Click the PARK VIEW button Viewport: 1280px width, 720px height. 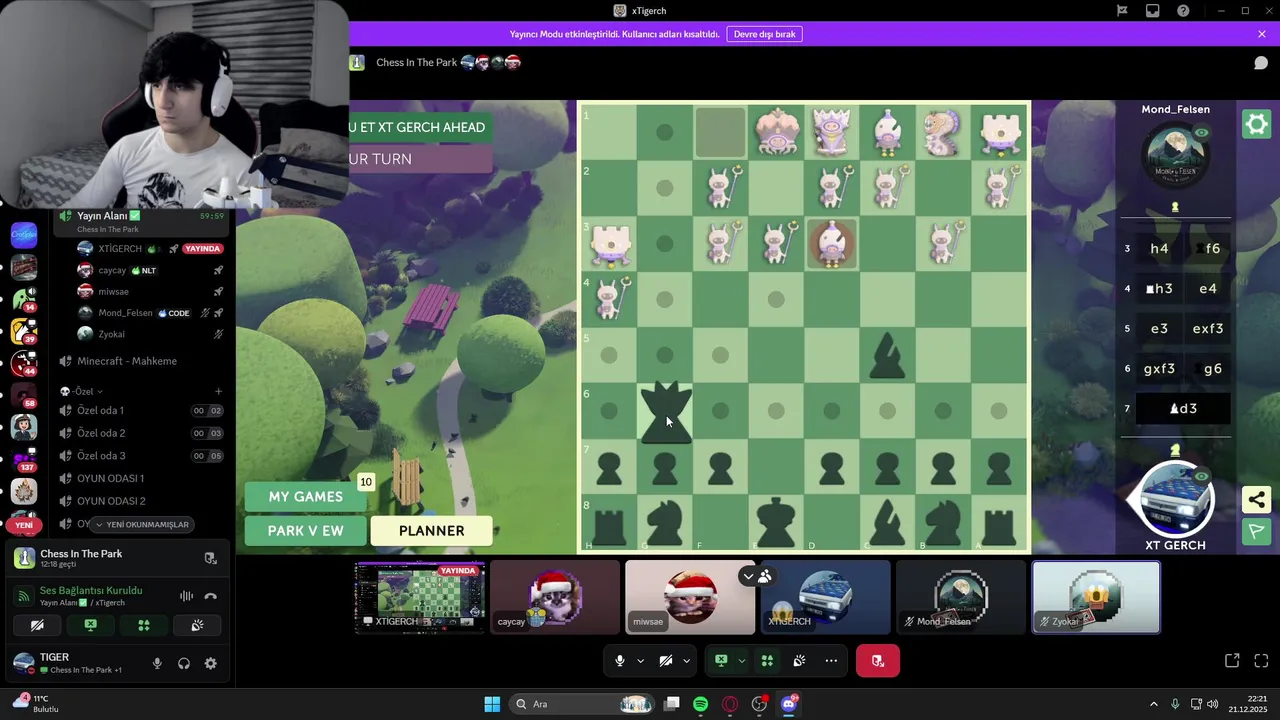coord(306,531)
